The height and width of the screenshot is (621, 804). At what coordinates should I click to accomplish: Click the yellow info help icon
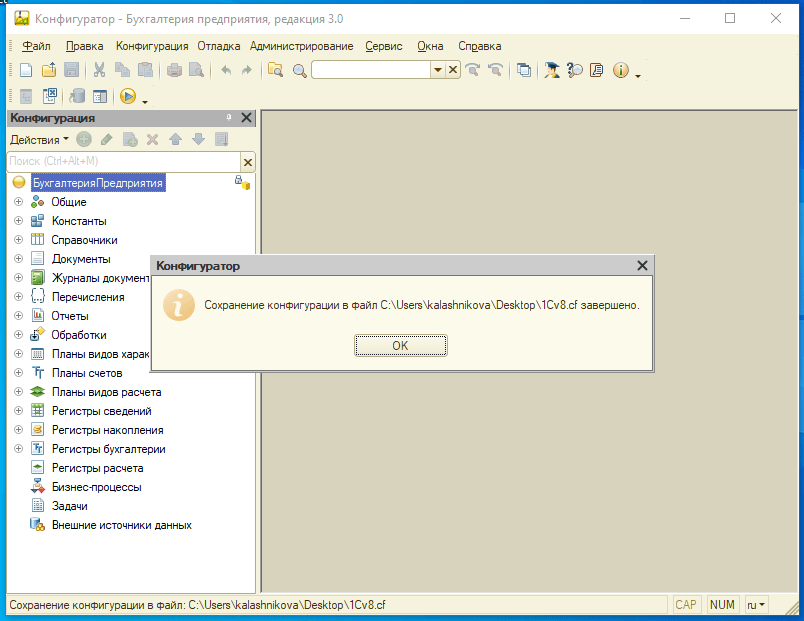pyautogui.click(x=620, y=70)
